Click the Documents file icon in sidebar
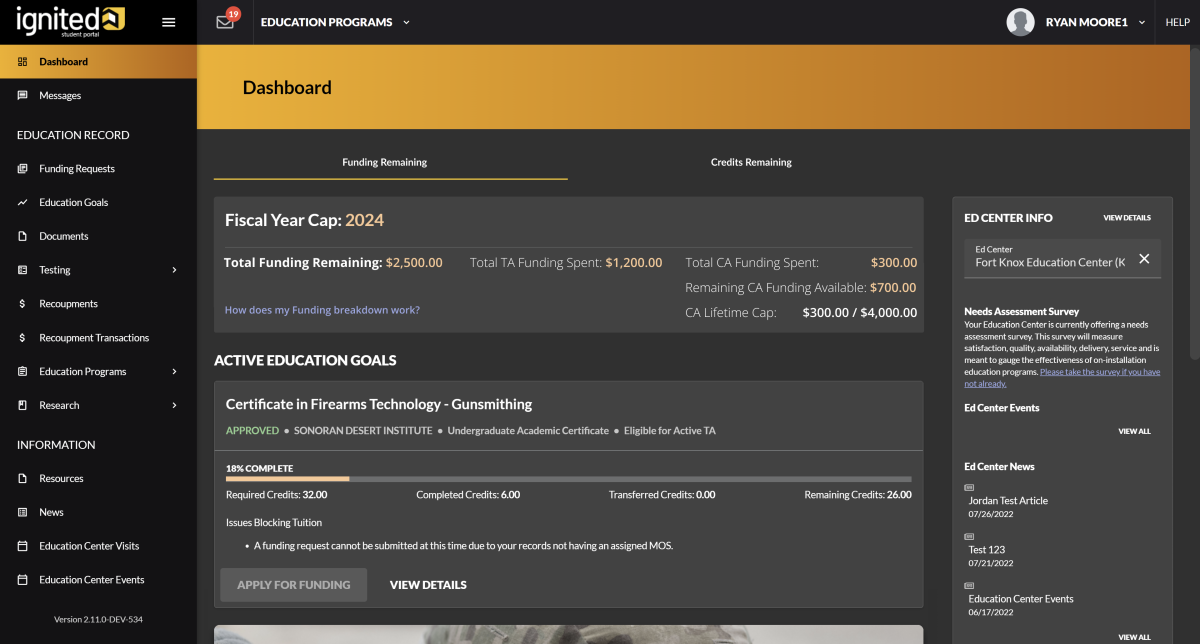The image size is (1200, 644). point(22,237)
